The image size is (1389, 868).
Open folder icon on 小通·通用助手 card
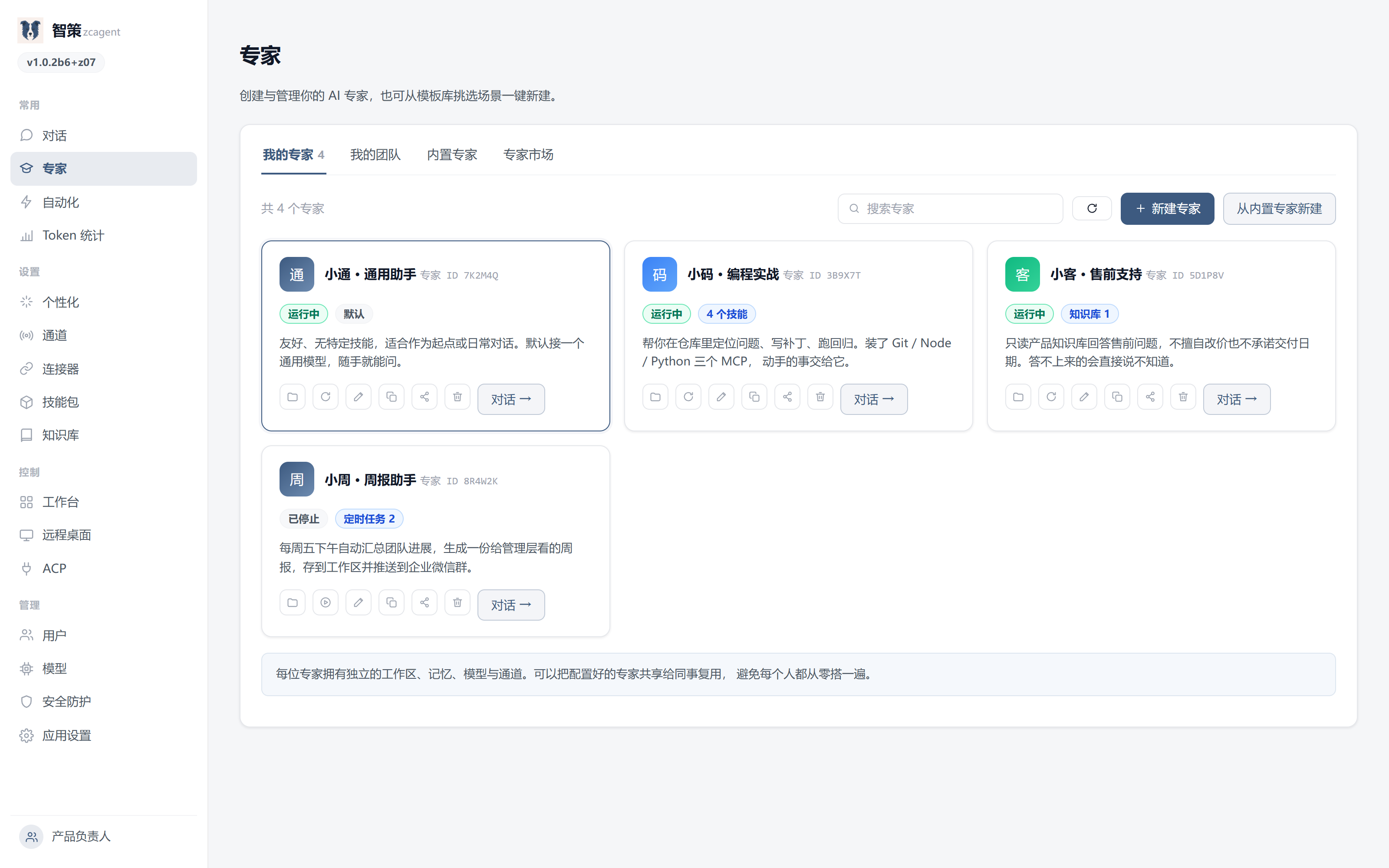point(292,397)
